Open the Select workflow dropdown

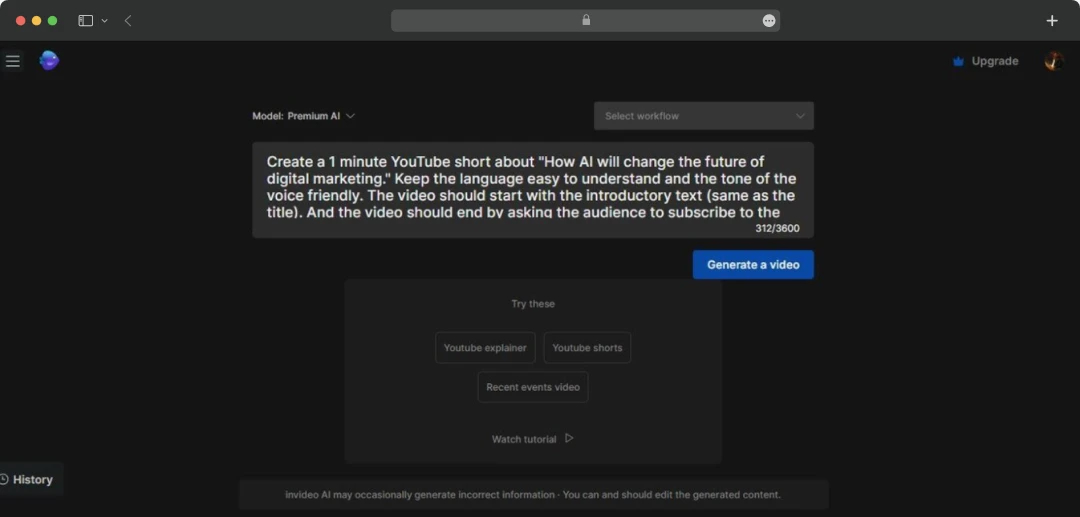[703, 116]
